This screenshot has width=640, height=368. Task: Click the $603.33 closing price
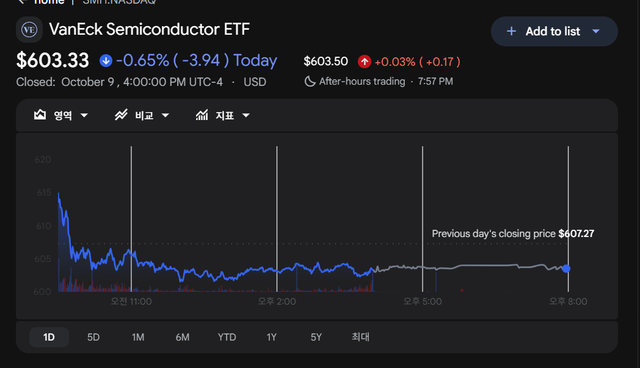click(x=53, y=60)
